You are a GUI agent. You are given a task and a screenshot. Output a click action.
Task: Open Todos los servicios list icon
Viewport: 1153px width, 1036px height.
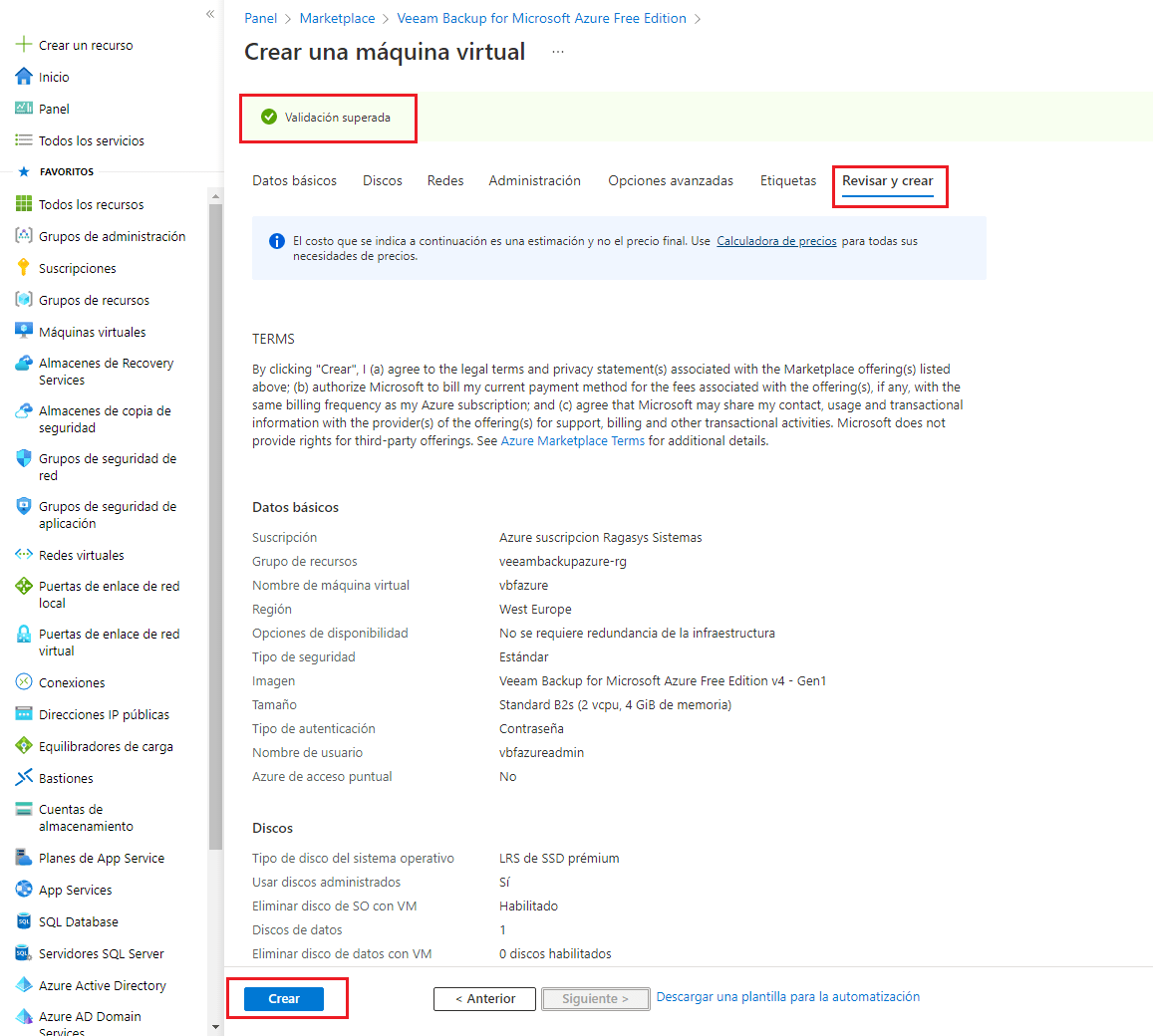[24, 139]
